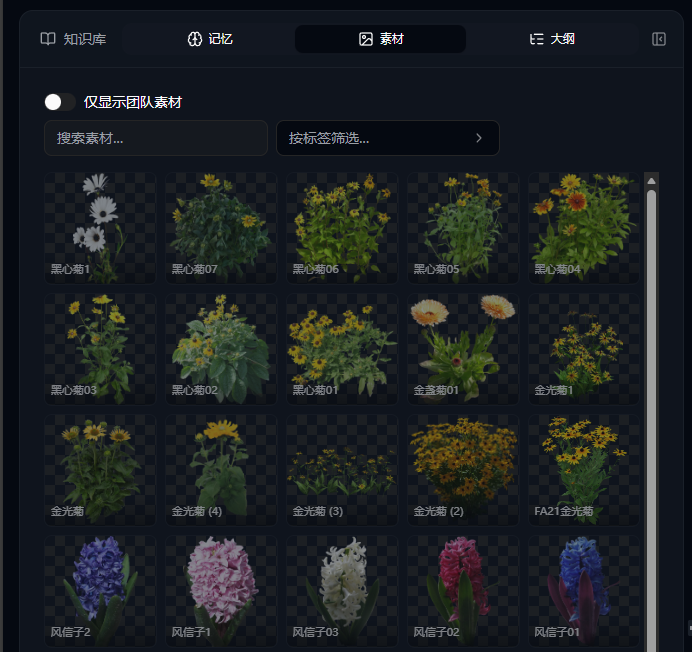Click the chevron arrow in tag filter
This screenshot has width=692, height=652.
coord(479,138)
